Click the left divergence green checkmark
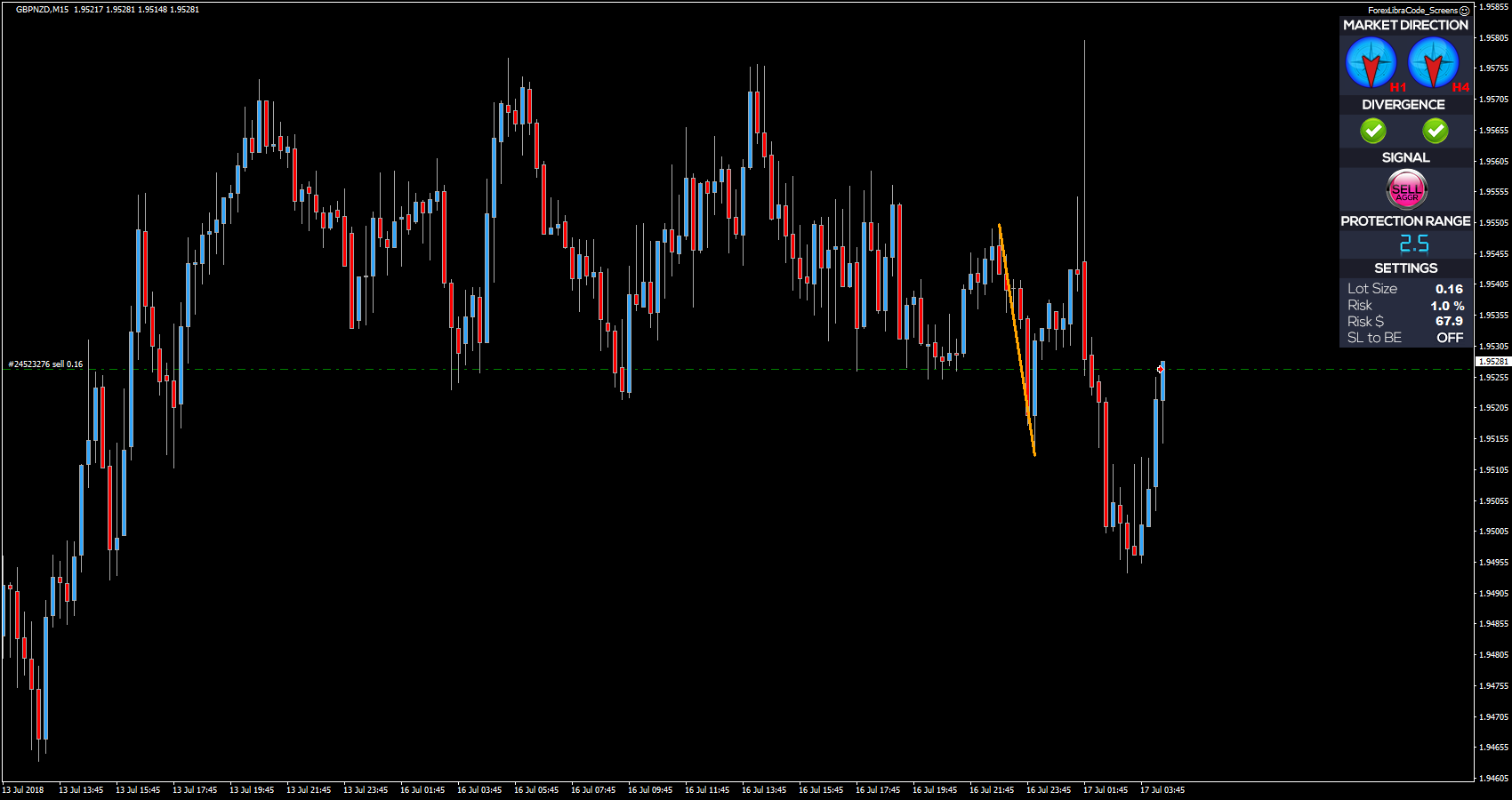The width and height of the screenshot is (1512, 800). (1373, 131)
